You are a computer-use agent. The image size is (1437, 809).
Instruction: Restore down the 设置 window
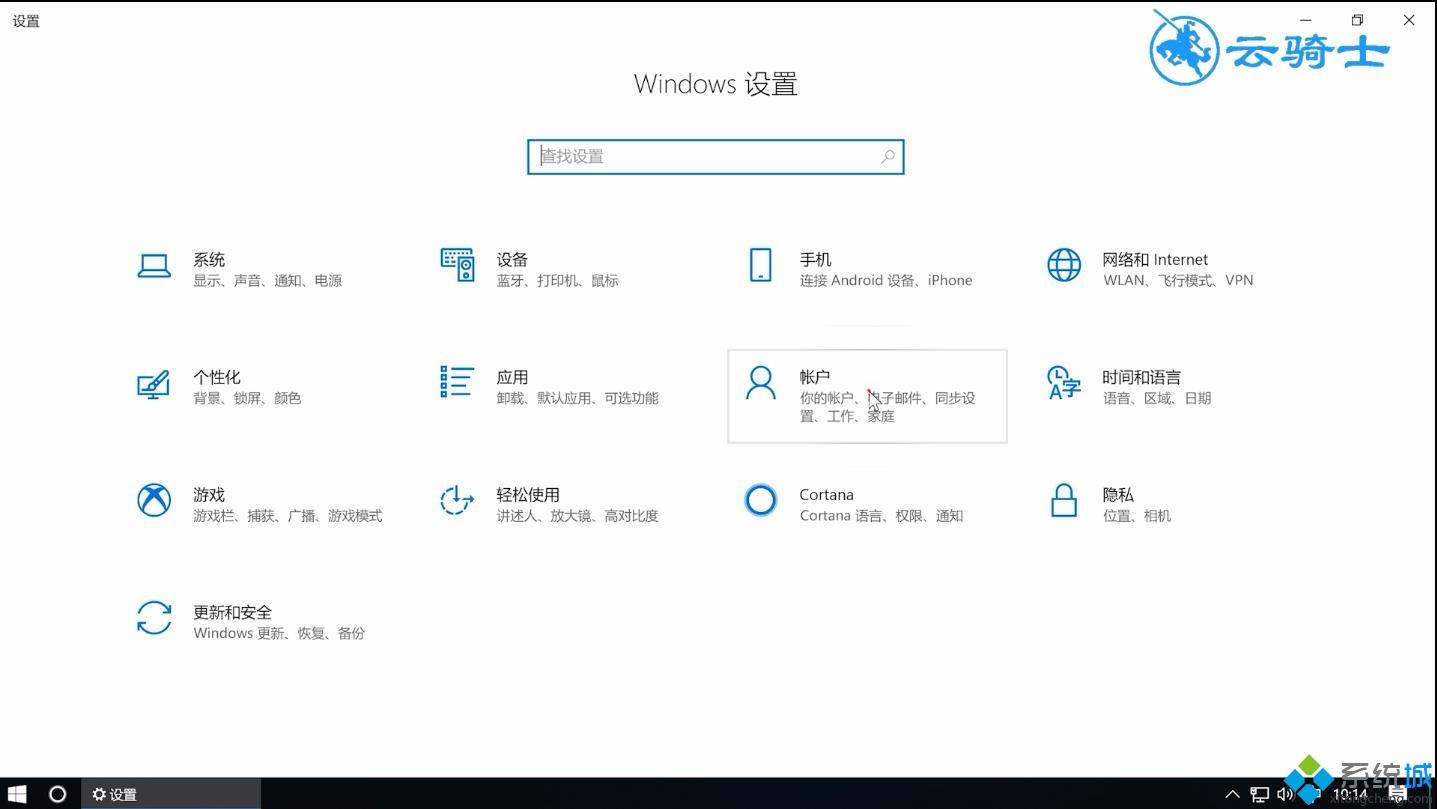coord(1357,20)
